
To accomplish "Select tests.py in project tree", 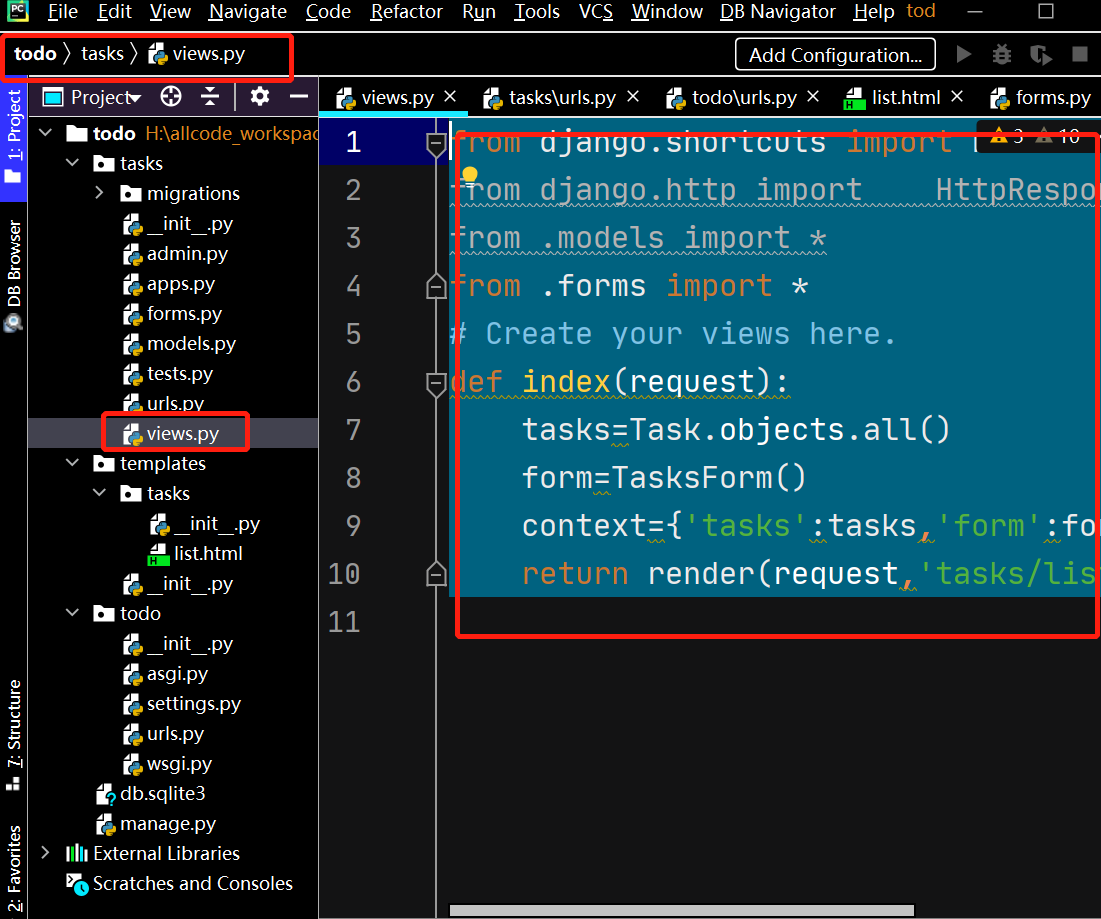I will [x=168, y=373].
